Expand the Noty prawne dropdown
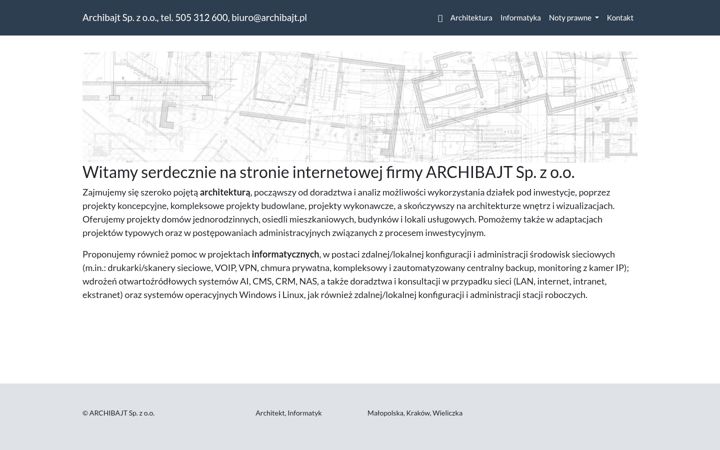 (574, 18)
